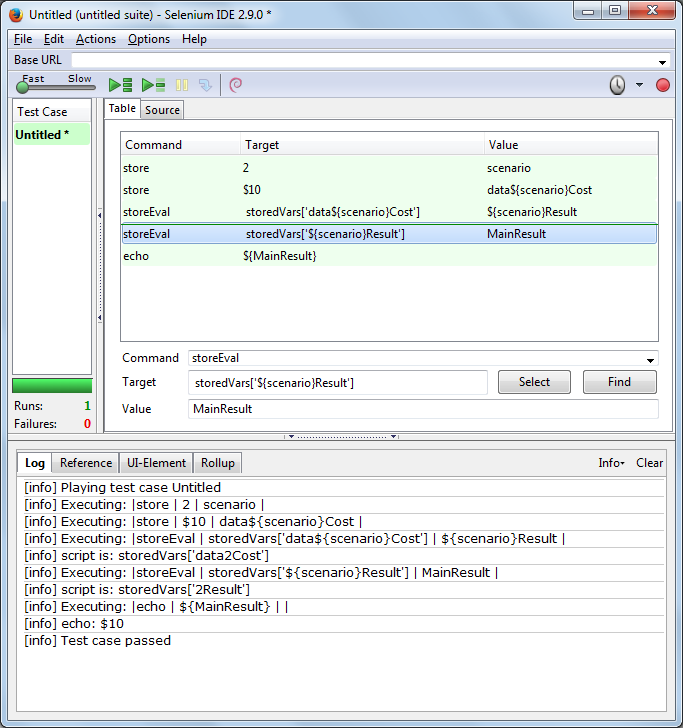Click the Runs count value

[87, 406]
